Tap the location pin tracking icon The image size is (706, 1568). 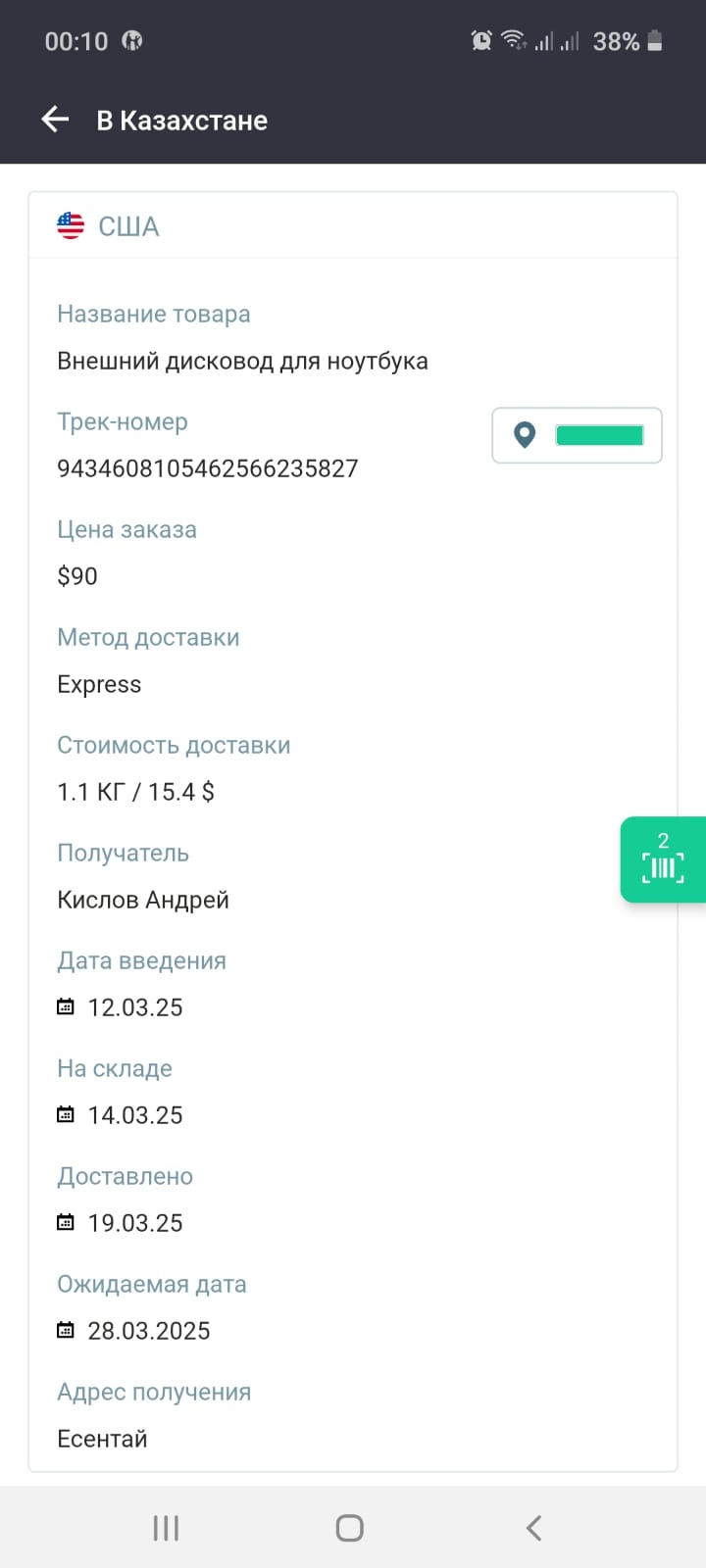tap(525, 435)
